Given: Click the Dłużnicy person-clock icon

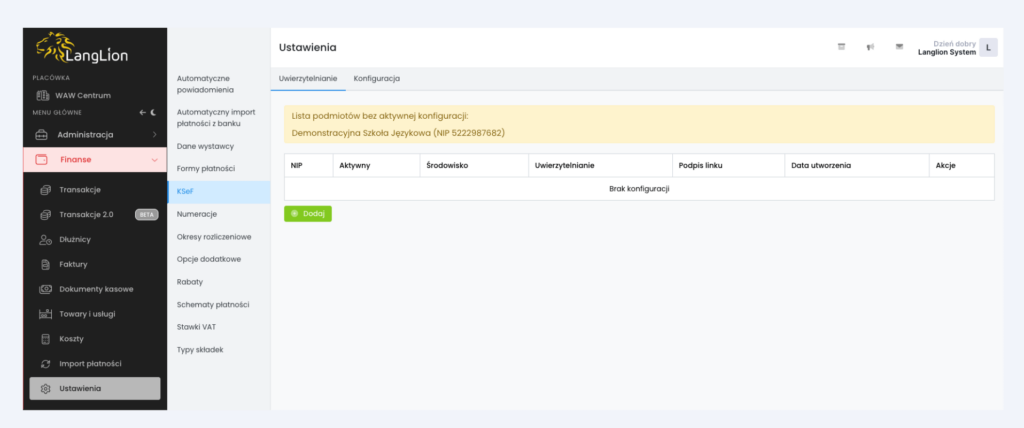Looking at the screenshot, I should point(46,240).
